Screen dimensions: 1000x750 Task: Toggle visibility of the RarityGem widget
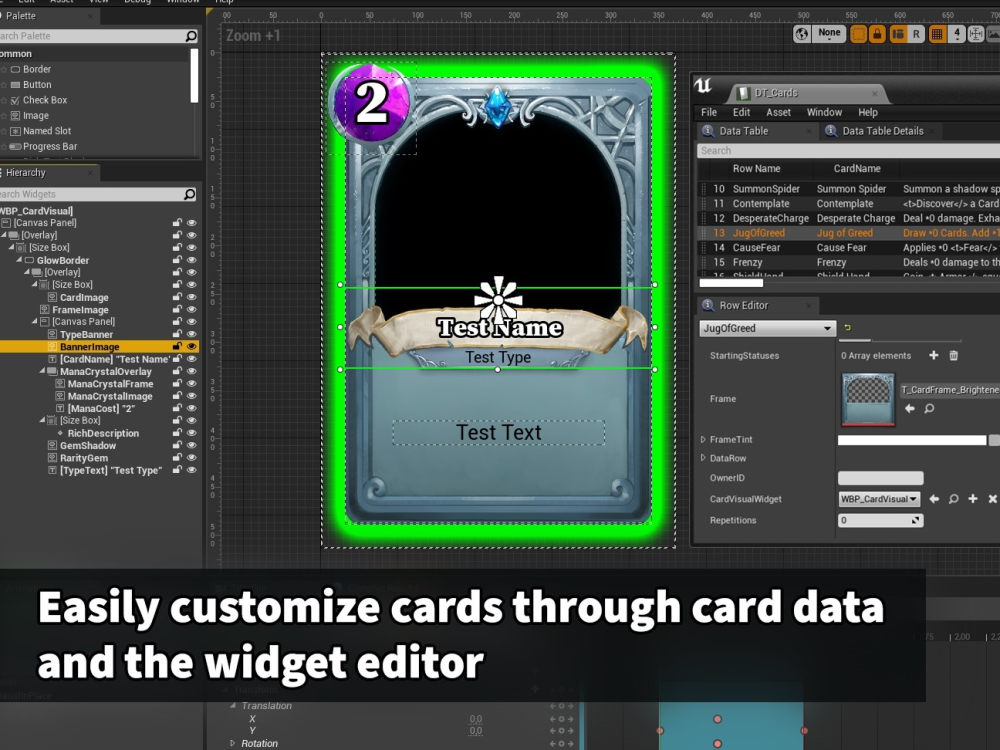coord(191,457)
